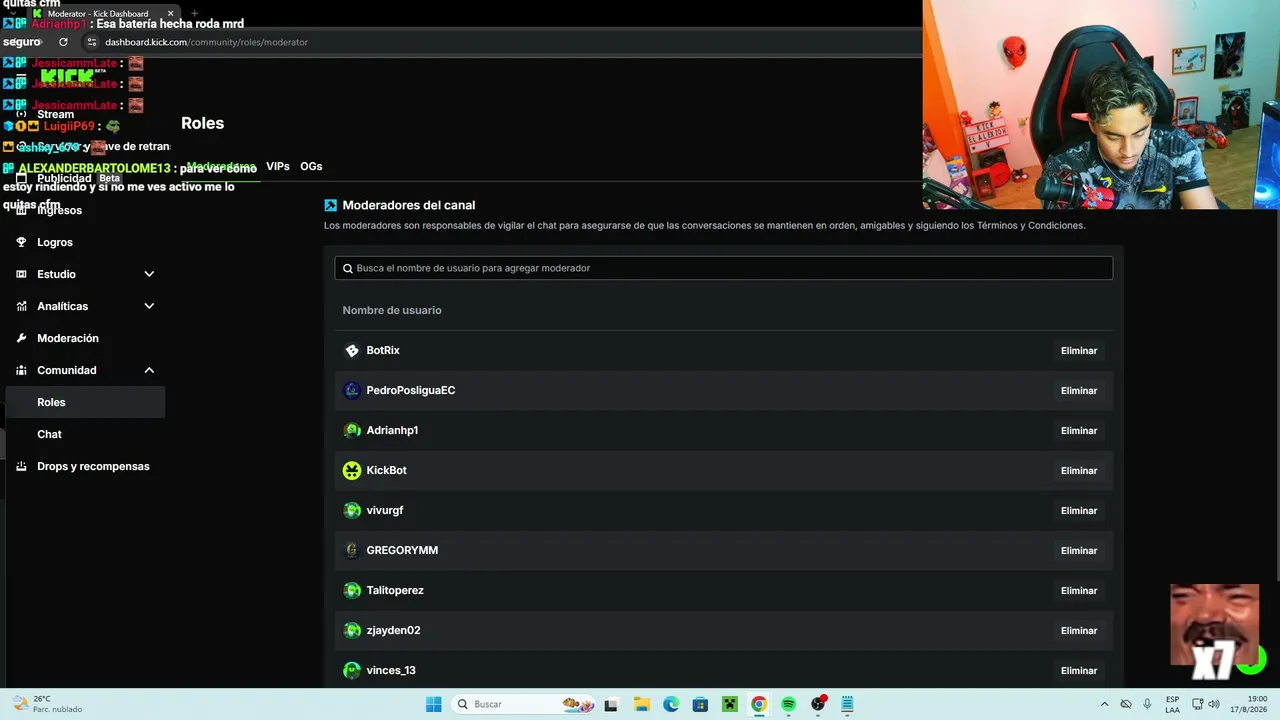Remove GREGORYMM as moderator
Viewport: 1280px width, 720px height.
[1079, 551]
